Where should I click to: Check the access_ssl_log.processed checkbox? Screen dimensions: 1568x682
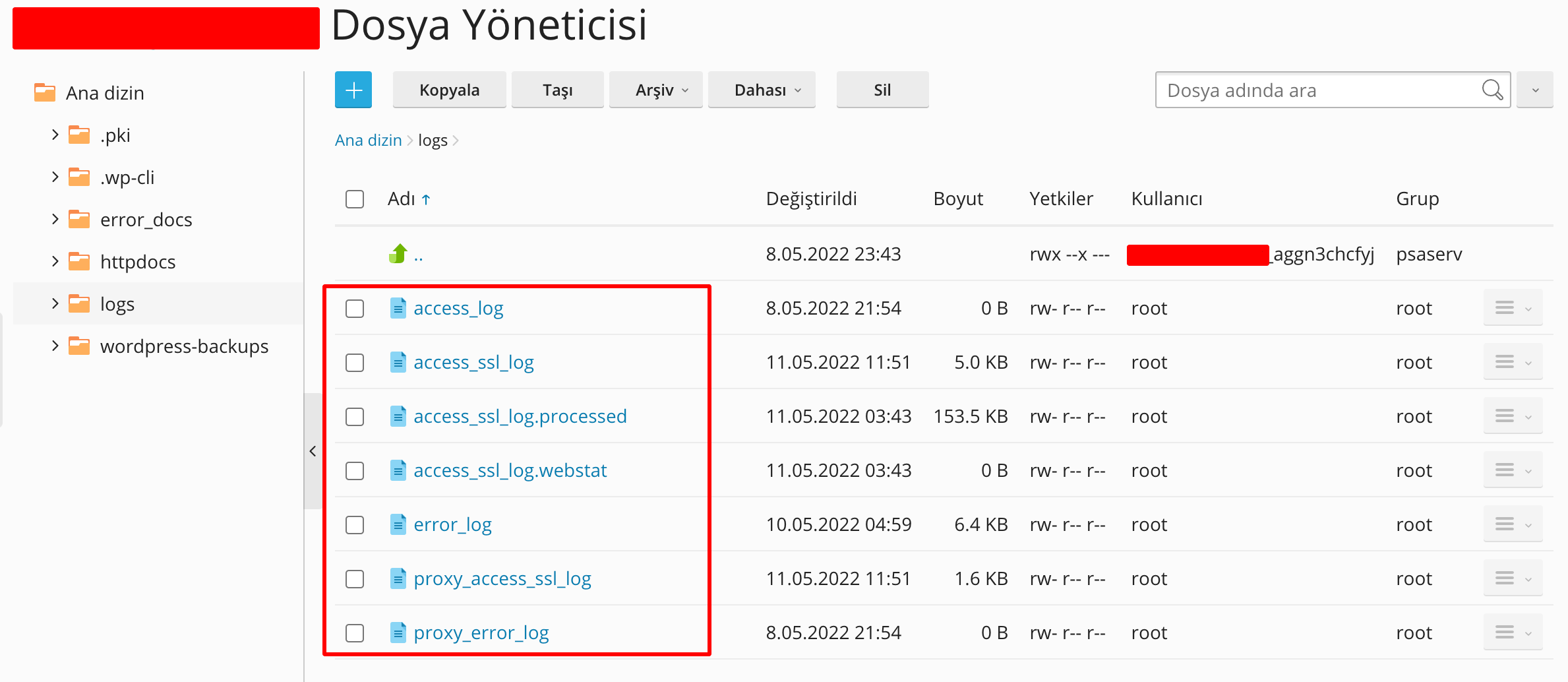click(x=355, y=416)
